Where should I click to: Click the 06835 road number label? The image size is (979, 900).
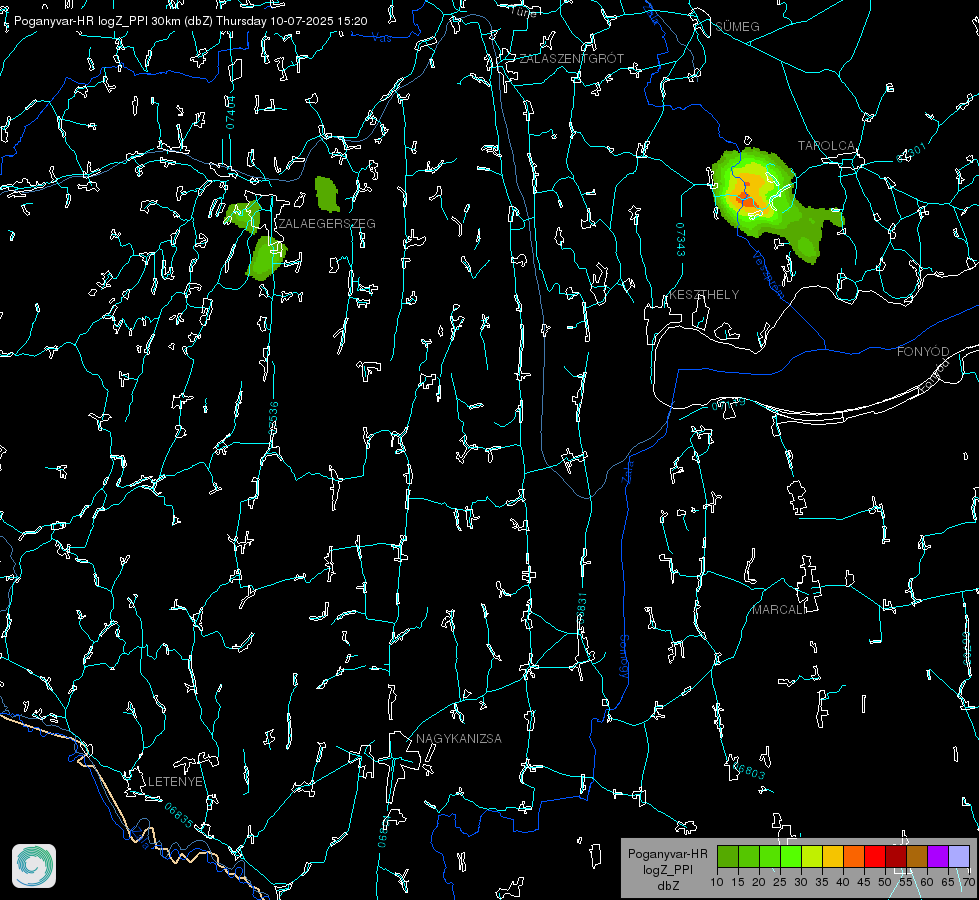(179, 816)
